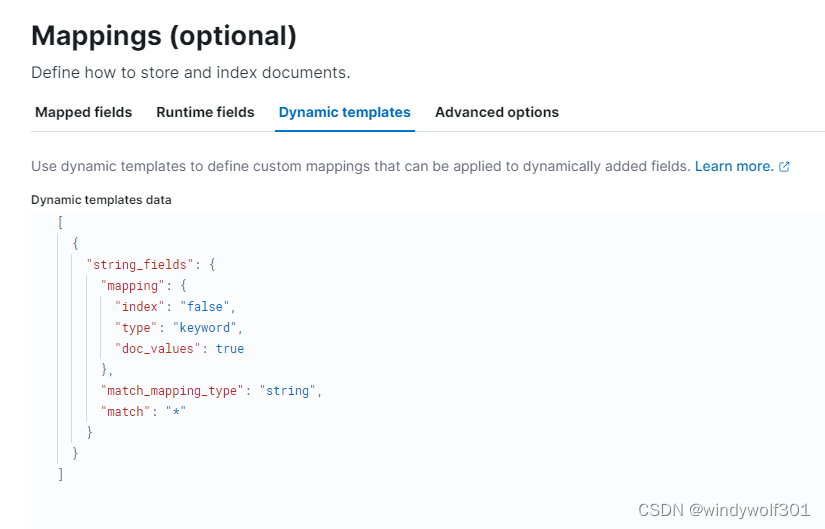Open the Mapped fields tab
This screenshot has width=825, height=529.
click(x=83, y=112)
